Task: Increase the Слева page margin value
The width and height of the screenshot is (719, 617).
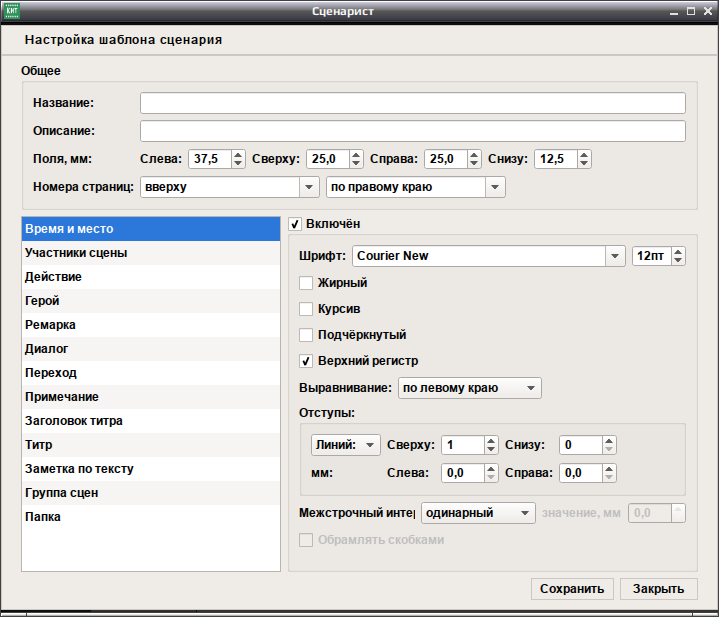Action: pyautogui.click(x=238, y=155)
